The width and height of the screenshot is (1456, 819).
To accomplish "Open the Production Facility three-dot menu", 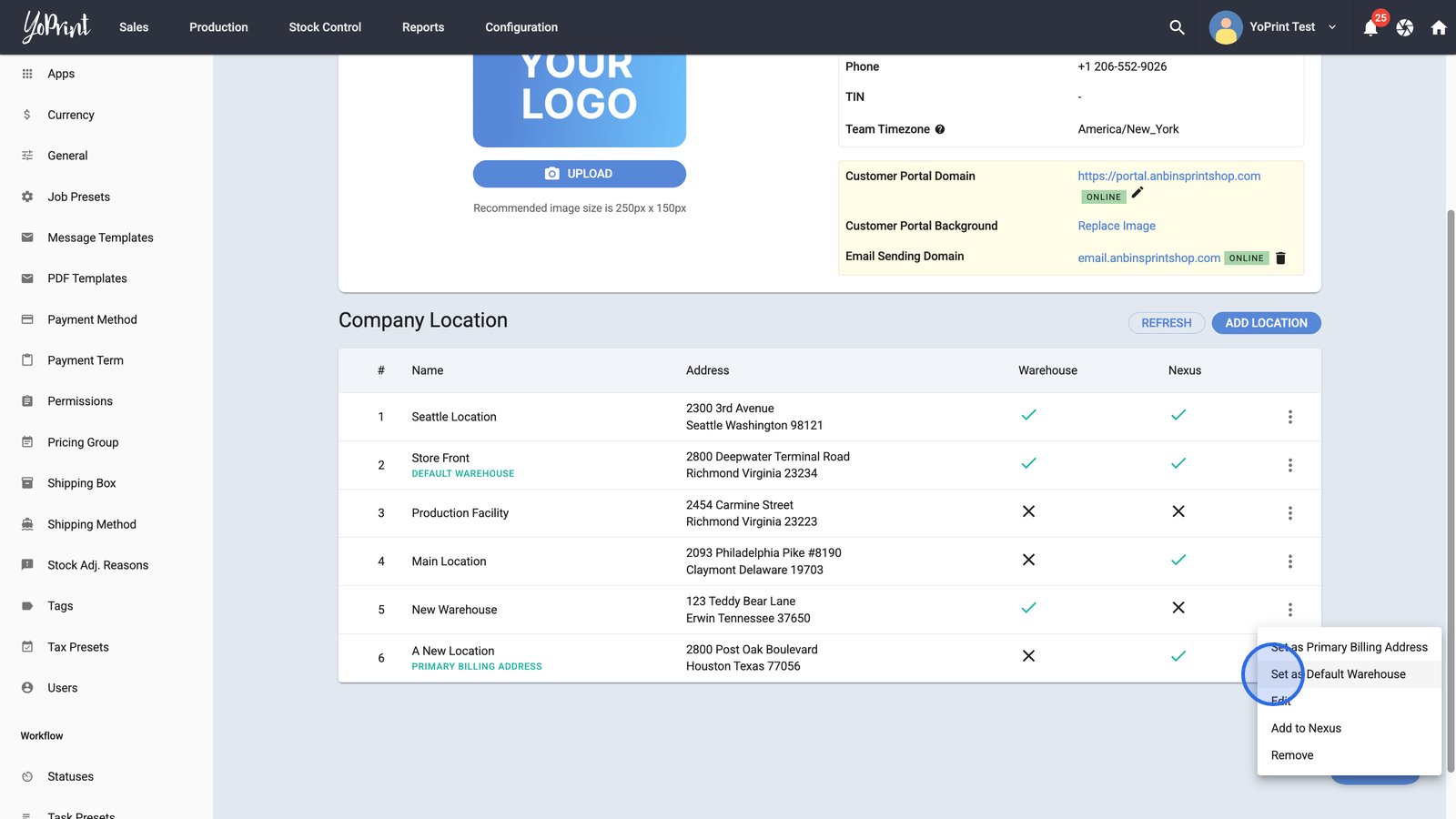I will pyautogui.click(x=1289, y=513).
